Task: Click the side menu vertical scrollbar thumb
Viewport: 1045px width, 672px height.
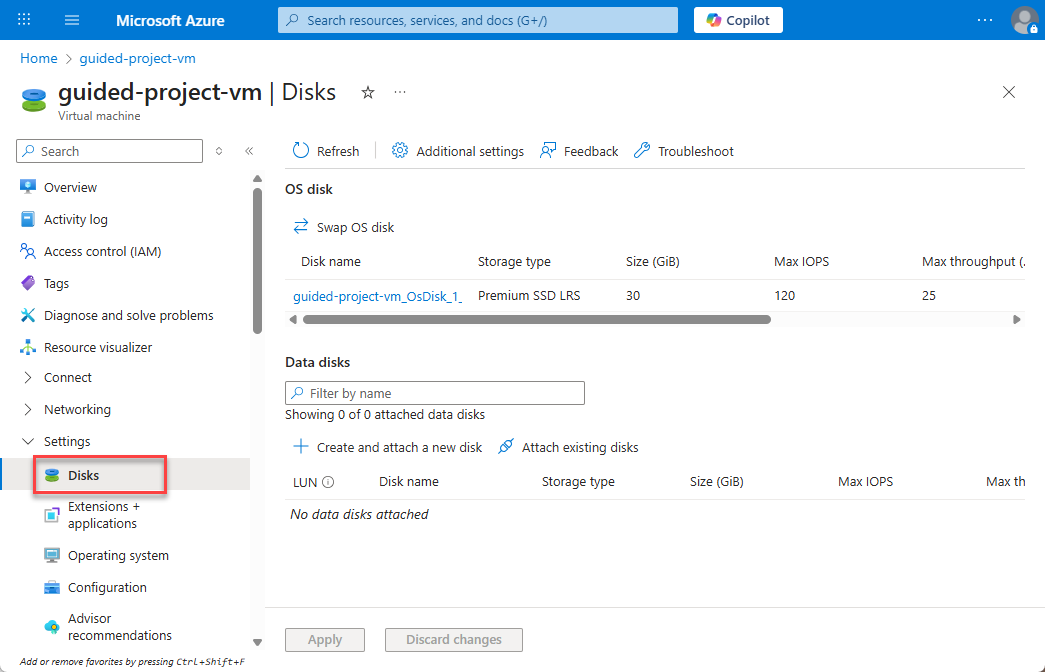Action: pyautogui.click(x=257, y=261)
